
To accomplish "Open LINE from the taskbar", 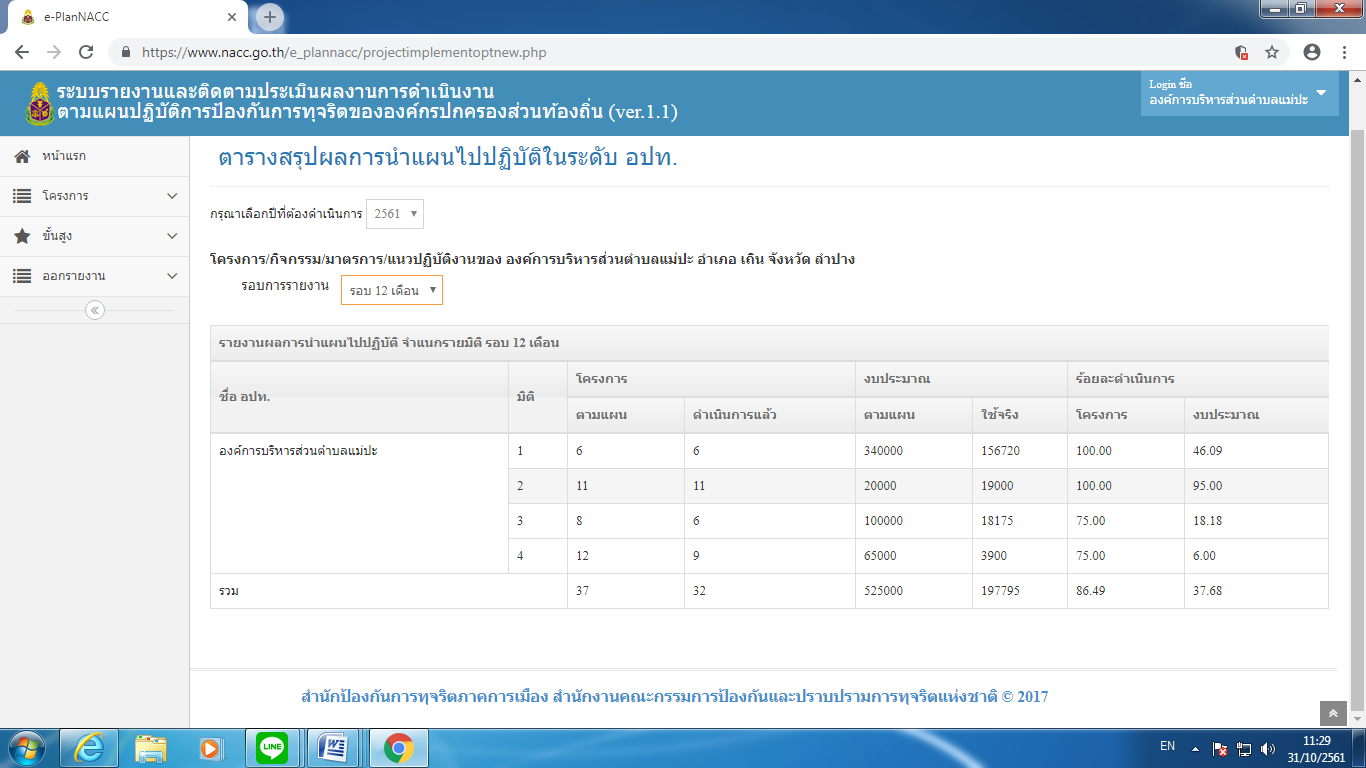I will (272, 746).
